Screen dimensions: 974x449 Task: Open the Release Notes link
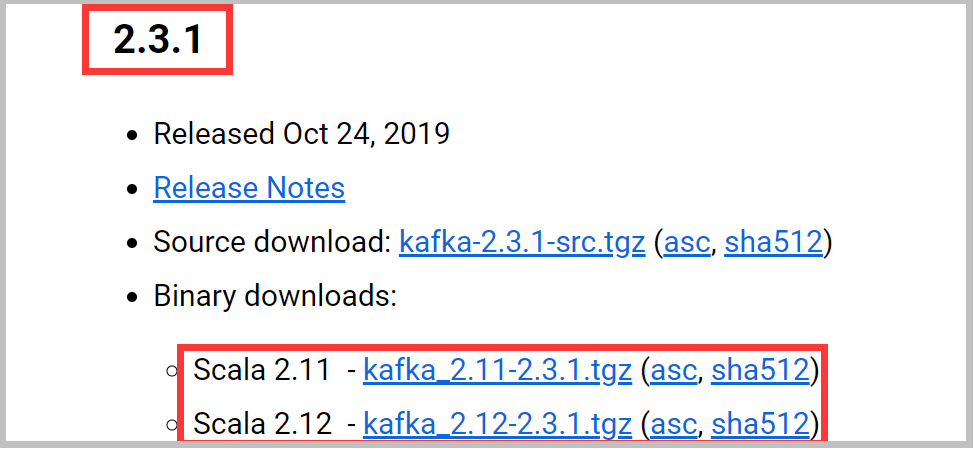(x=249, y=188)
